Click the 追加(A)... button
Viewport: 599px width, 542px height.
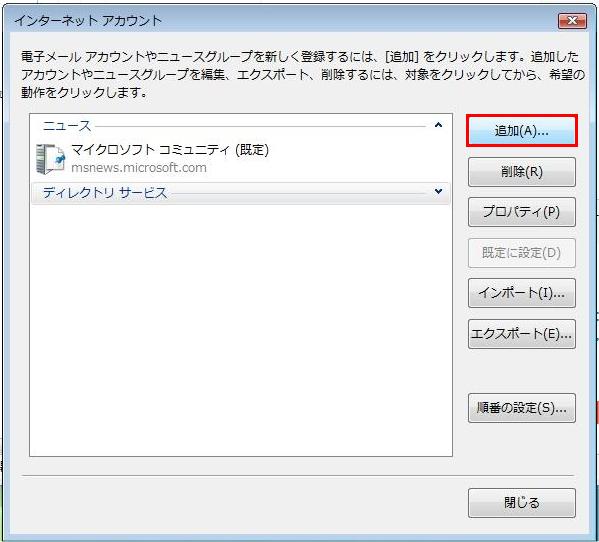521,131
